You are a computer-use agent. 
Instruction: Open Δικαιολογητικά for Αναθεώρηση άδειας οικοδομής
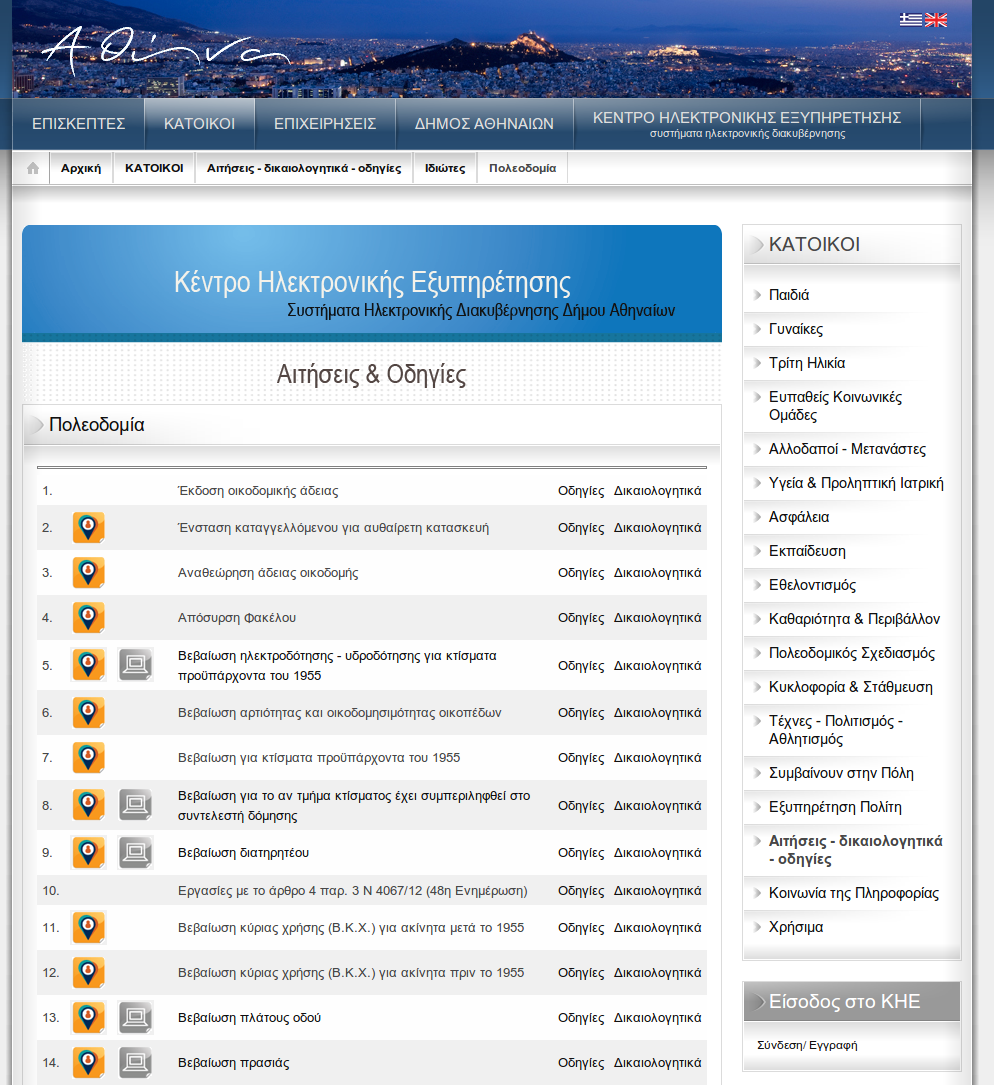(657, 573)
